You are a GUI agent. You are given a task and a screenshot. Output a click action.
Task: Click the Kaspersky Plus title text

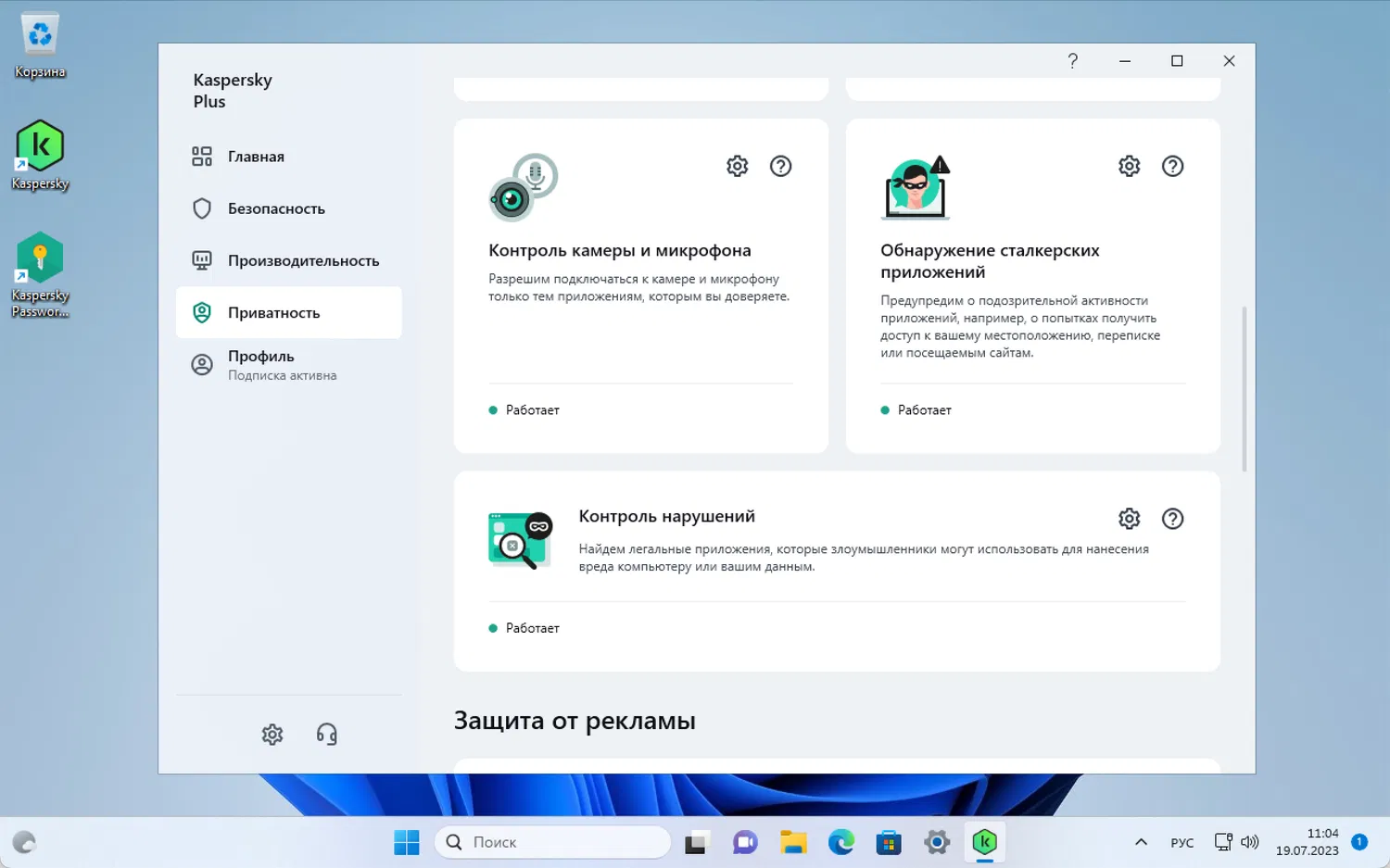[233, 91]
